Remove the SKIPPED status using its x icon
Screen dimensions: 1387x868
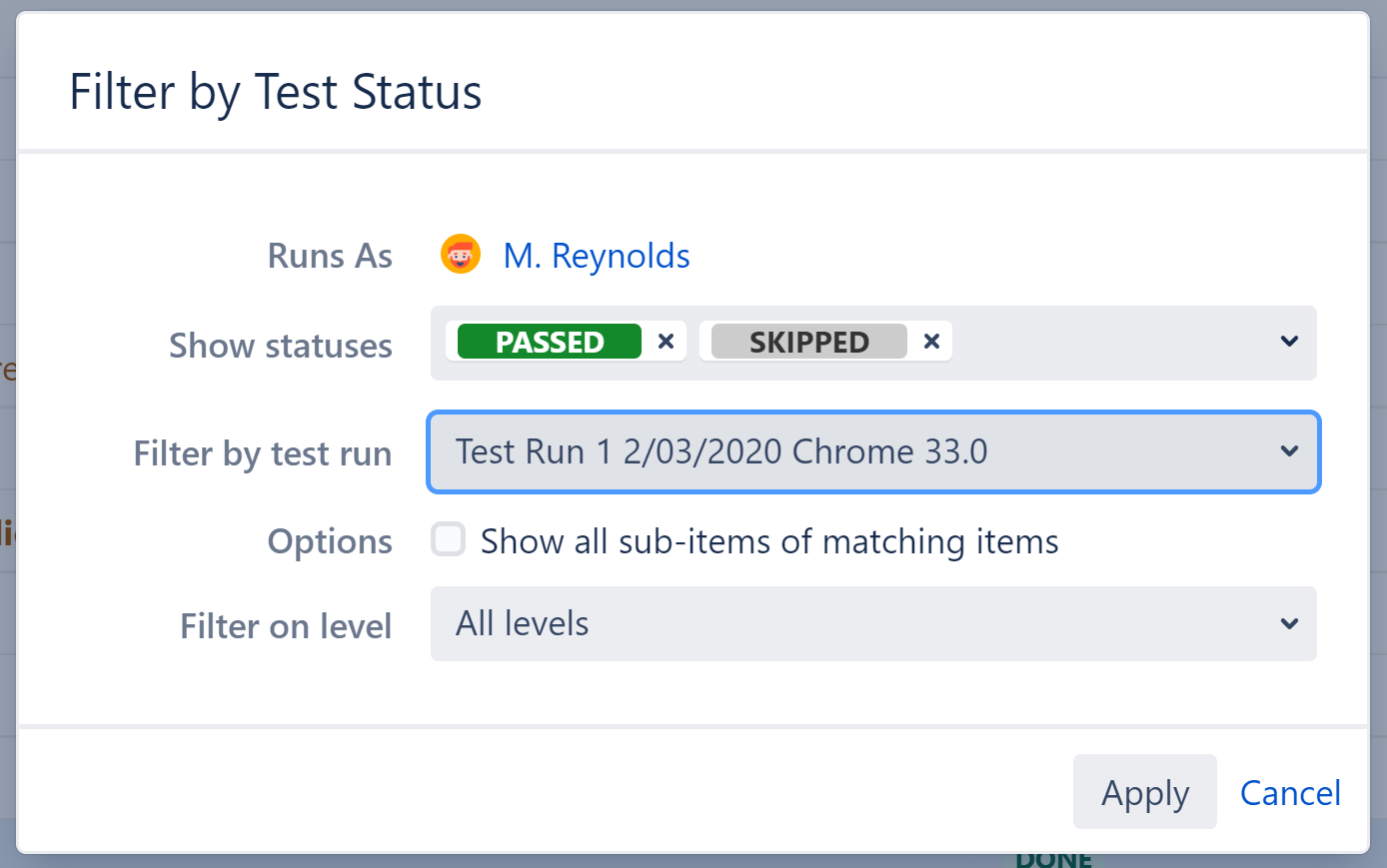coord(930,342)
